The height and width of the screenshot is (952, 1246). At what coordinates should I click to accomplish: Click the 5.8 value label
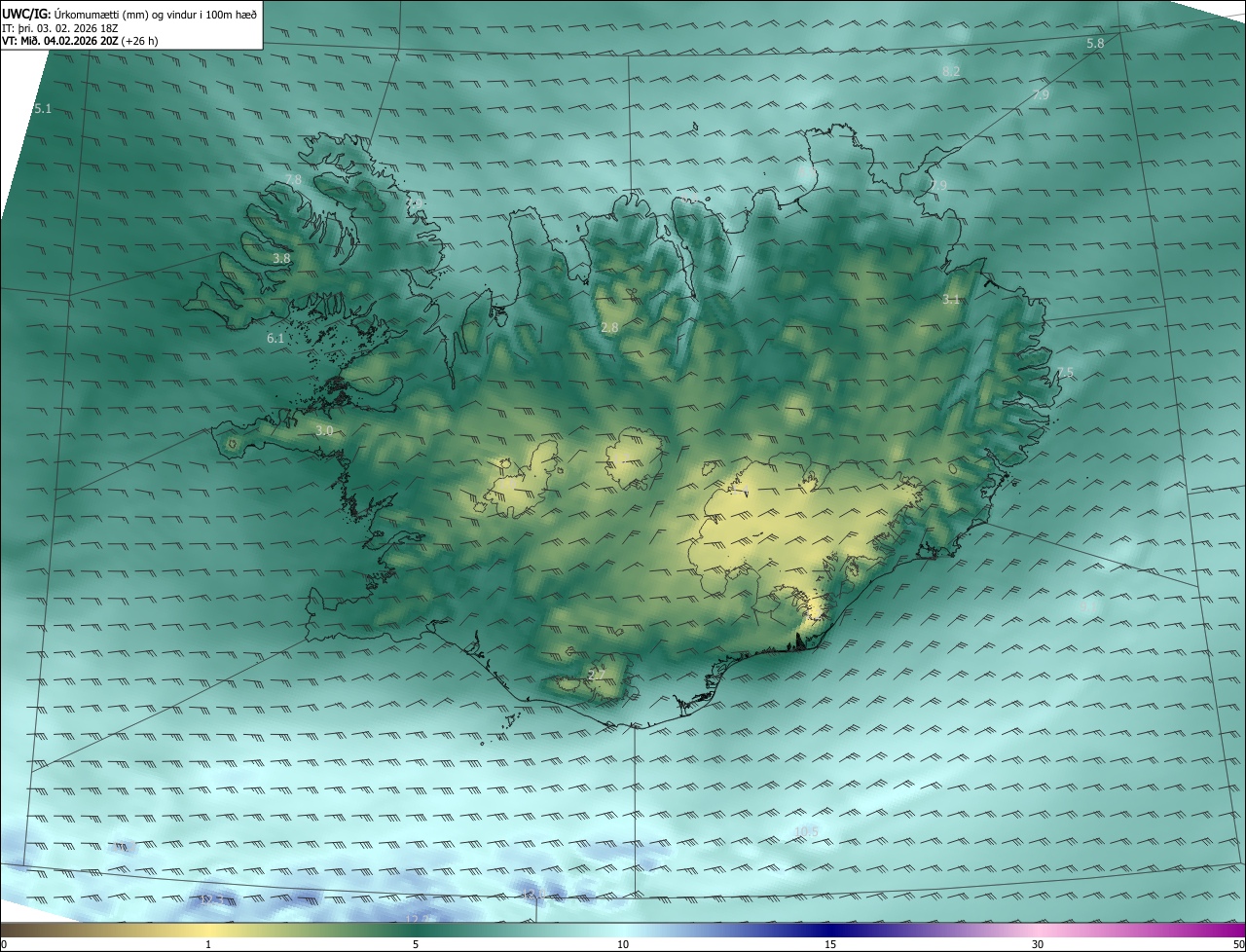click(1095, 44)
